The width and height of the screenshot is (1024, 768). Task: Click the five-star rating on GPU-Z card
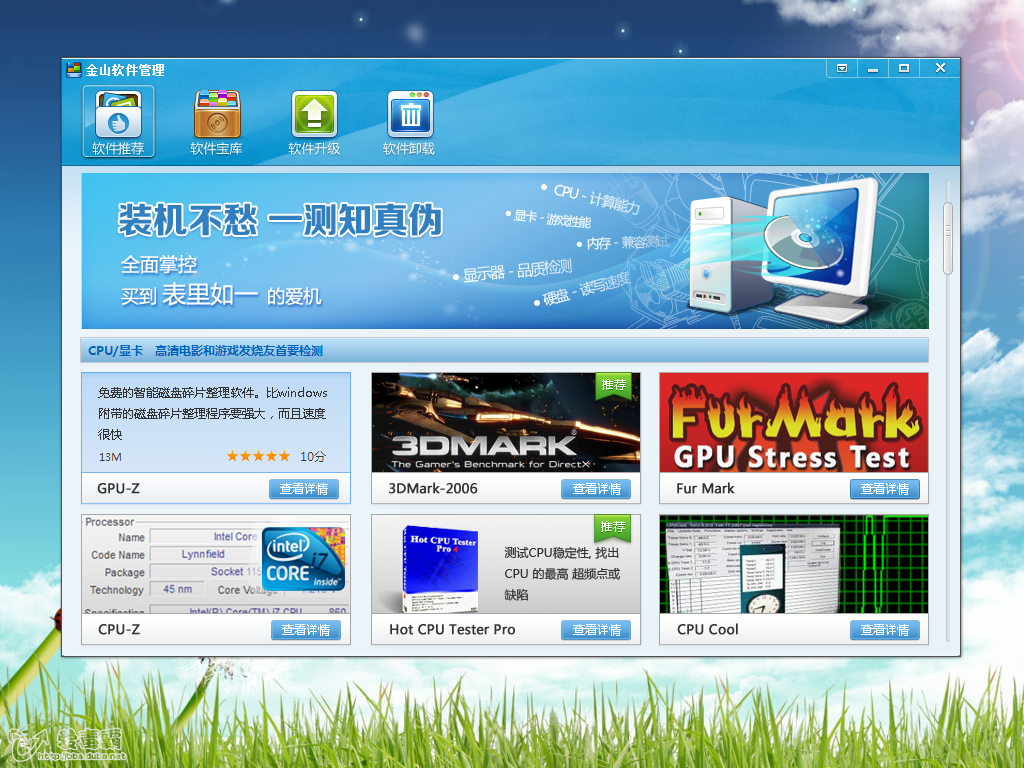[x=258, y=456]
